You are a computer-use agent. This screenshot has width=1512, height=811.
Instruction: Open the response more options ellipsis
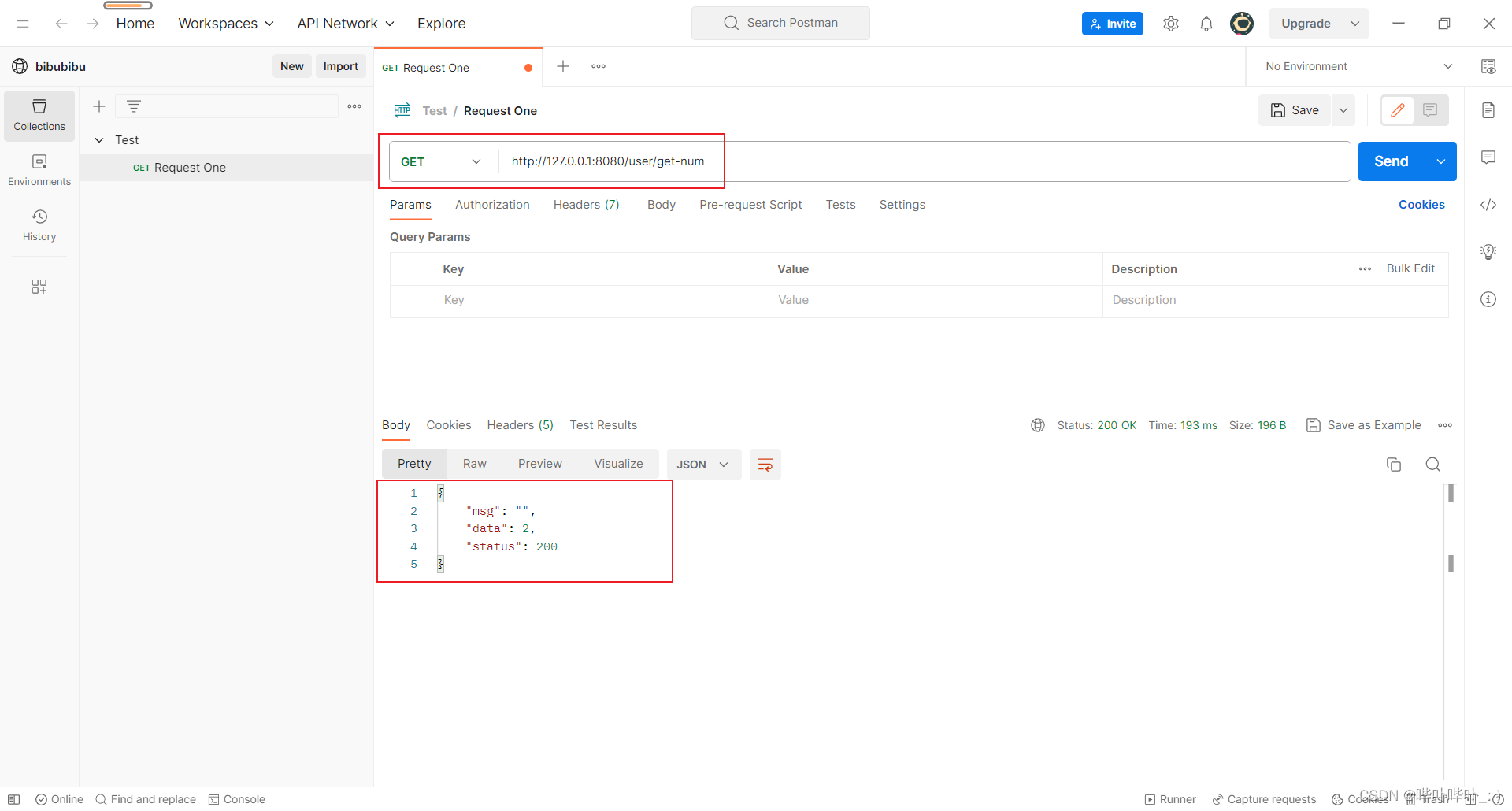click(1445, 425)
